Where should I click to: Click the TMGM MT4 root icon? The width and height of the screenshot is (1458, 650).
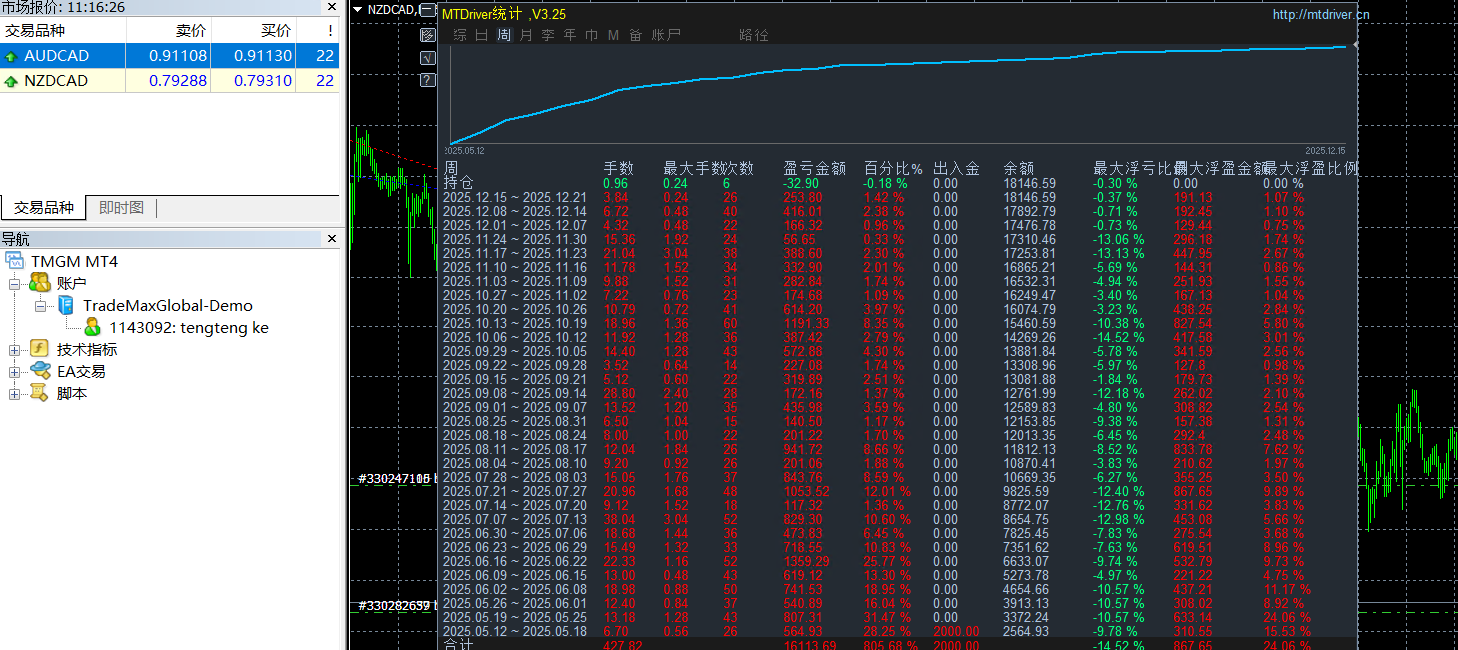click(x=15, y=262)
